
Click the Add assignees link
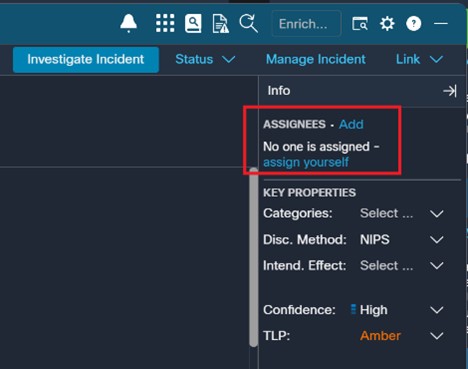351,124
